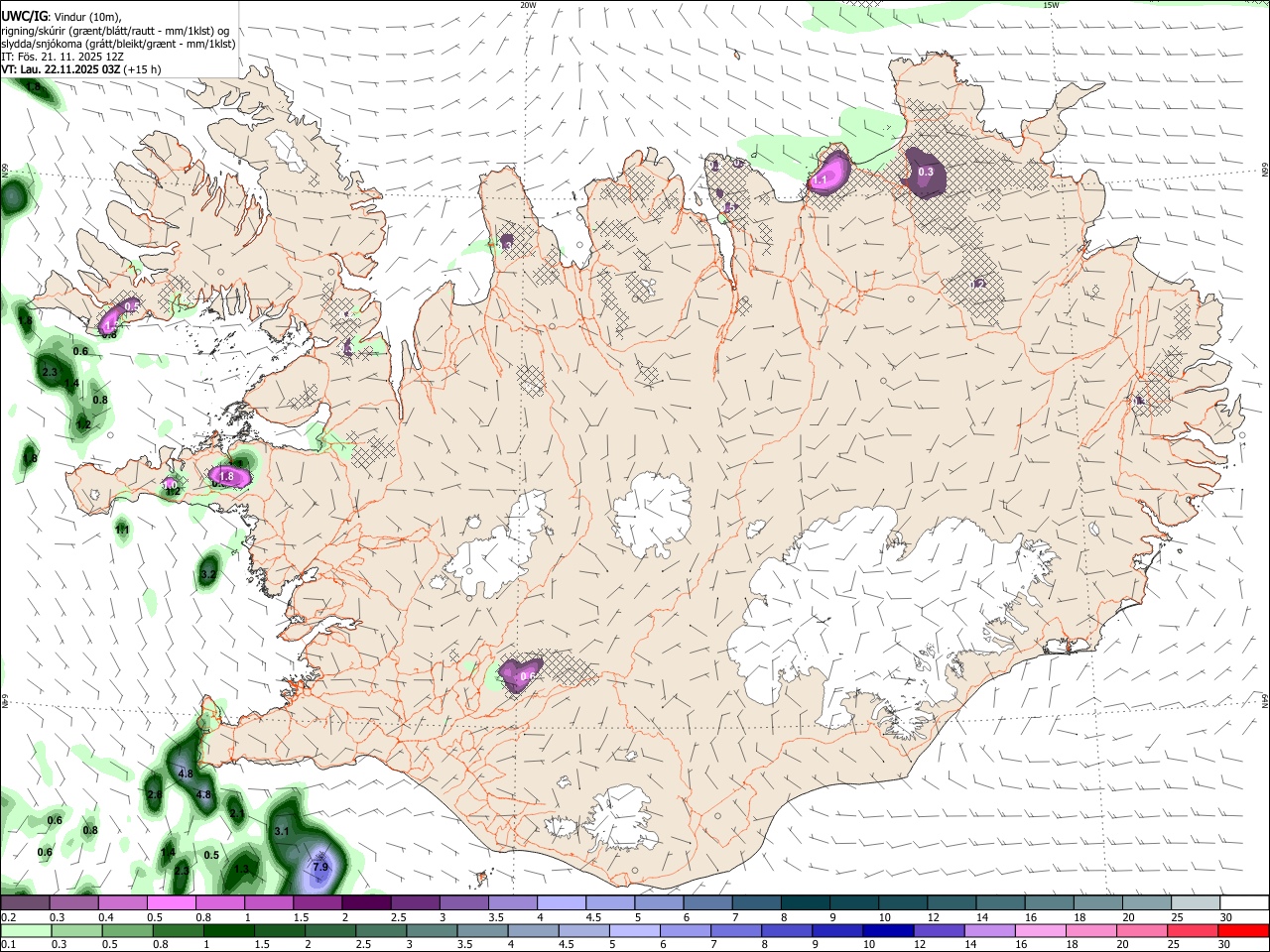Click the '0.1' label starting the rain scale
Viewport: 1270px width, 952px height.
pos(9,944)
